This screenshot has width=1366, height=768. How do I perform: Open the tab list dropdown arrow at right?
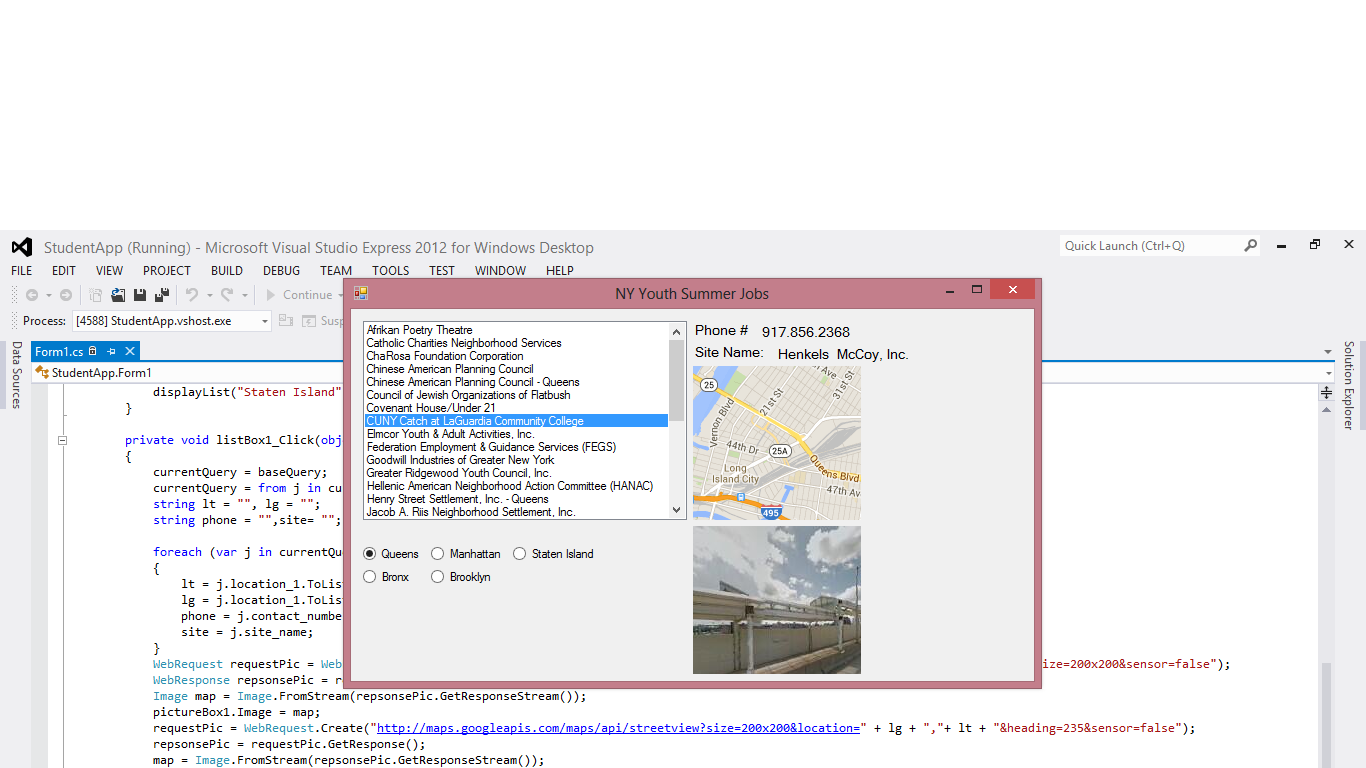click(x=1328, y=352)
